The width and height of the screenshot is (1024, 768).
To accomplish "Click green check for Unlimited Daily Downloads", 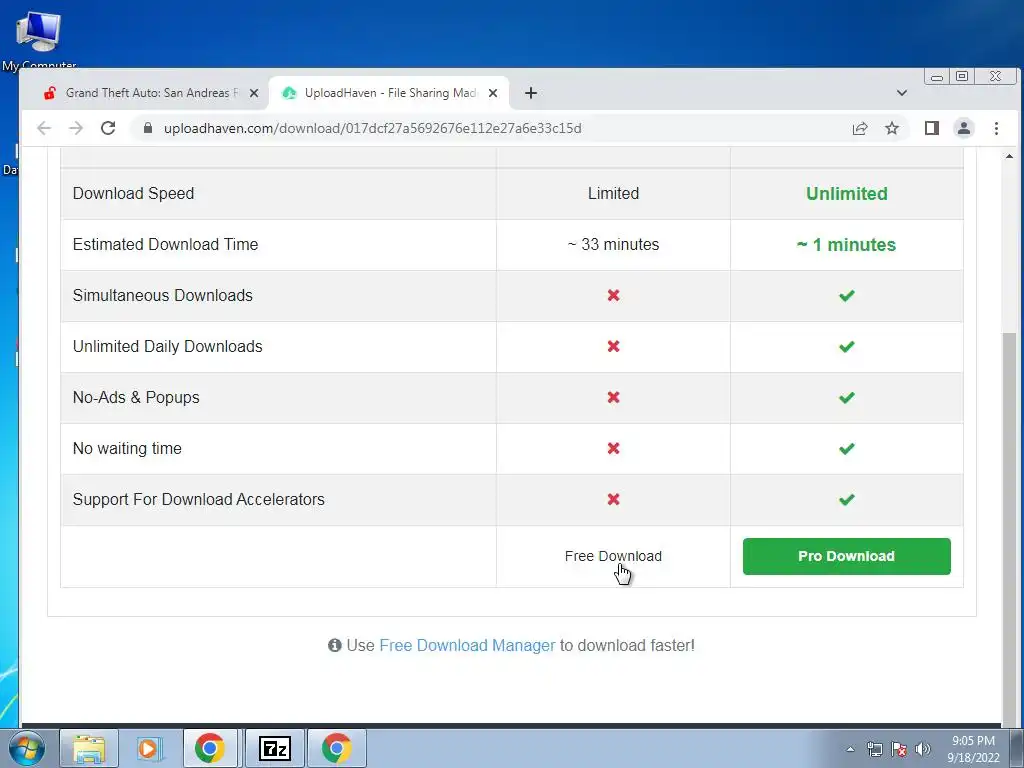I will (x=846, y=347).
